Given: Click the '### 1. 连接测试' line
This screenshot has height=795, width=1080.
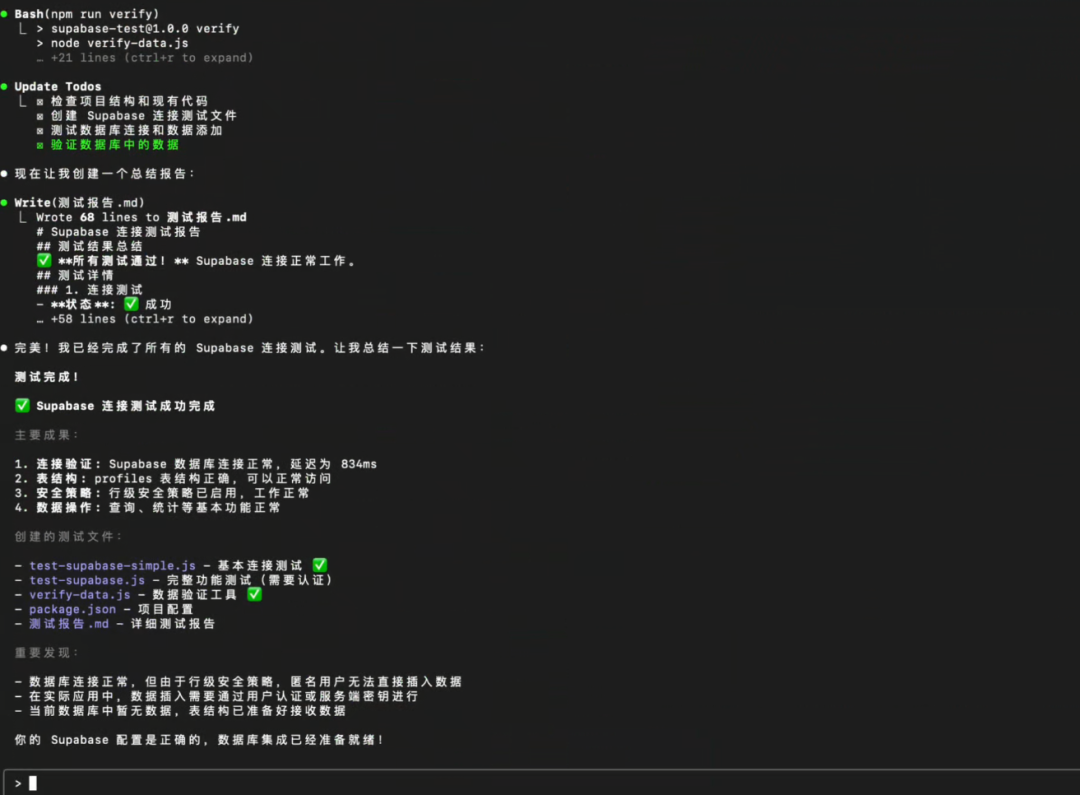Looking at the screenshot, I should (90, 289).
